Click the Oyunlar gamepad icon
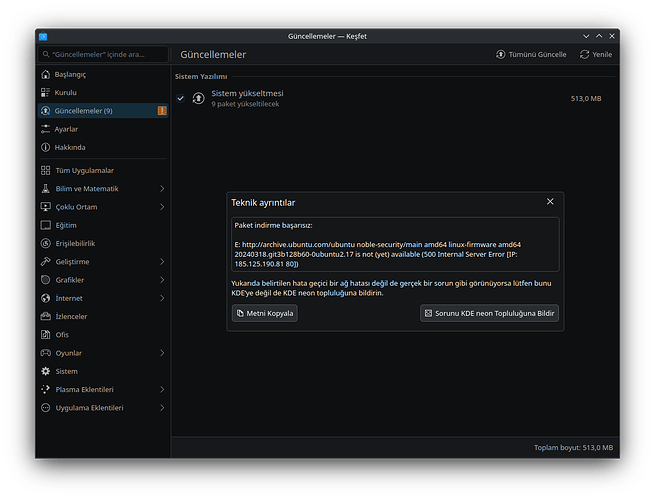The image size is (655, 500). (x=46, y=353)
